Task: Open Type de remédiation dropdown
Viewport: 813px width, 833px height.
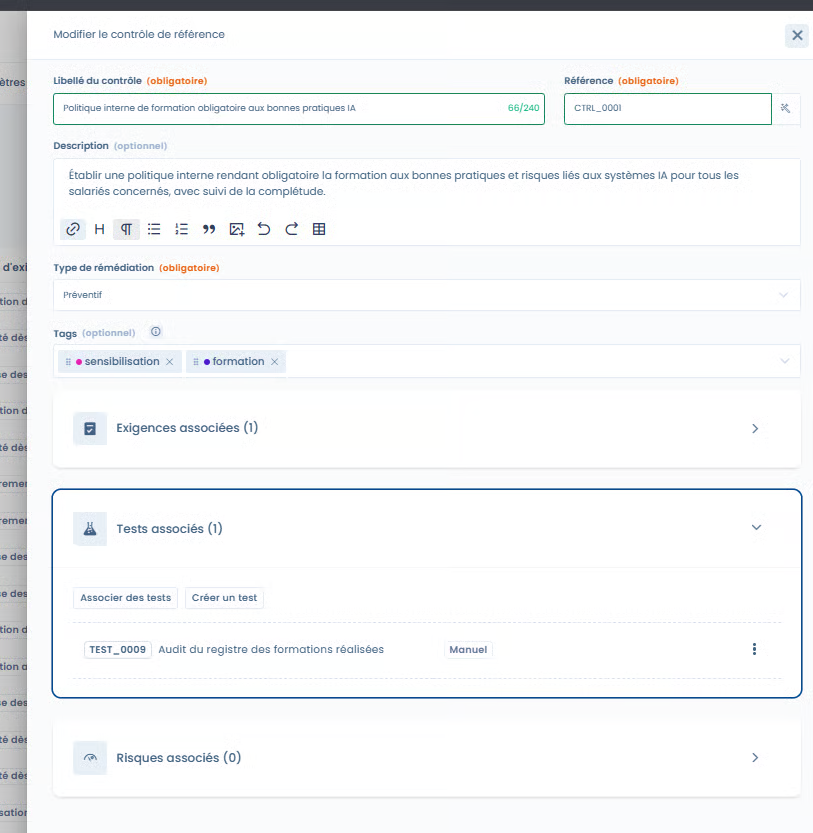Action: click(426, 295)
